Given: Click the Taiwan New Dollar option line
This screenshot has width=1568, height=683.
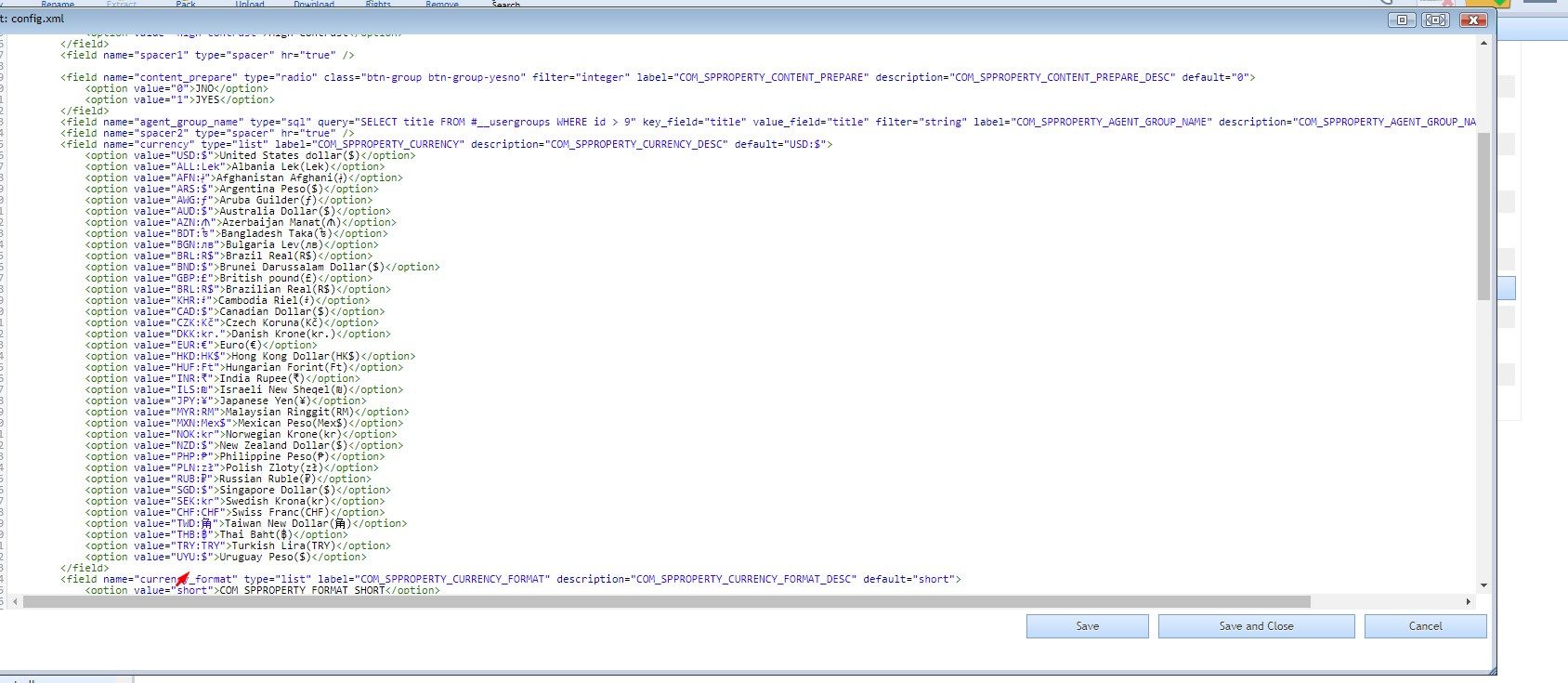Looking at the screenshot, I should 247,523.
